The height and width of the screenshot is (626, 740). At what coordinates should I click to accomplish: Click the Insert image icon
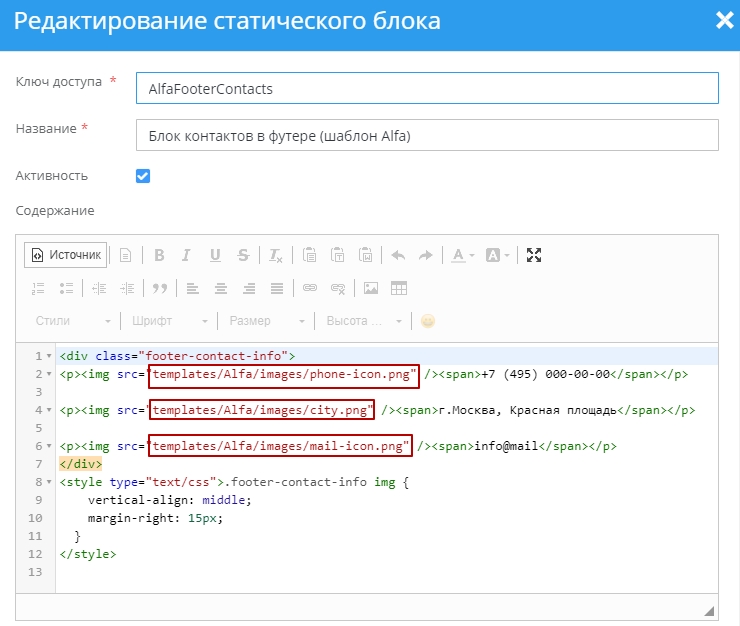tap(371, 288)
